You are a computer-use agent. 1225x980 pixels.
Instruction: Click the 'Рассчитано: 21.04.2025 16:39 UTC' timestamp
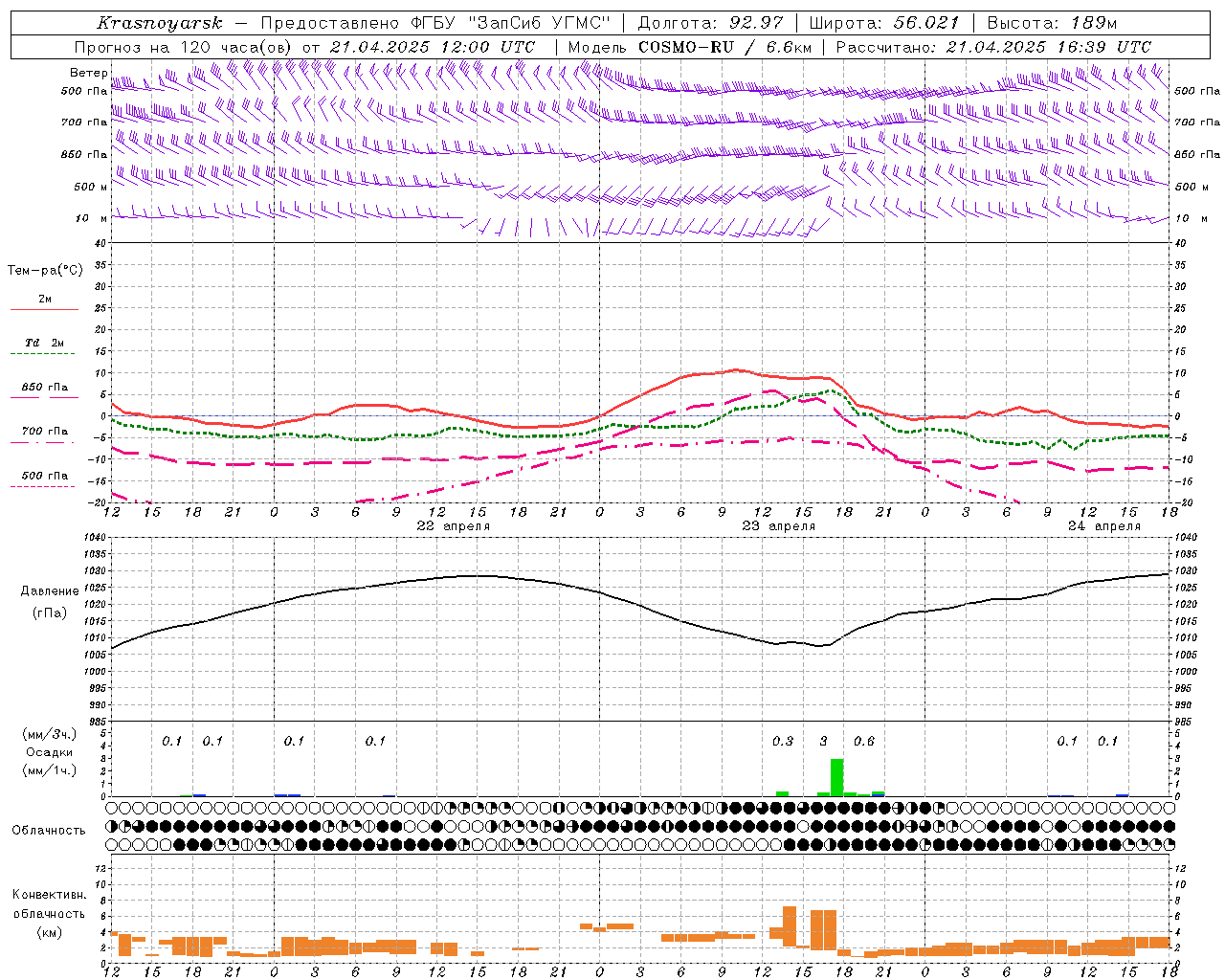(x=993, y=47)
